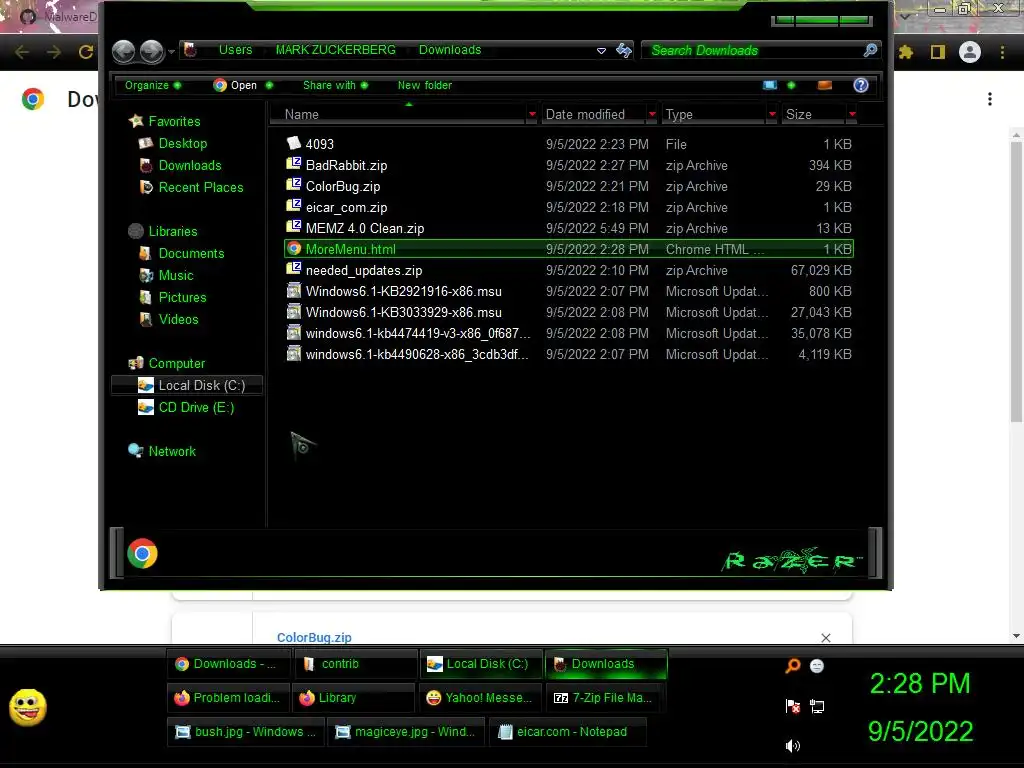
Task: Expand the address bar history dropdown
Action: 601,50
